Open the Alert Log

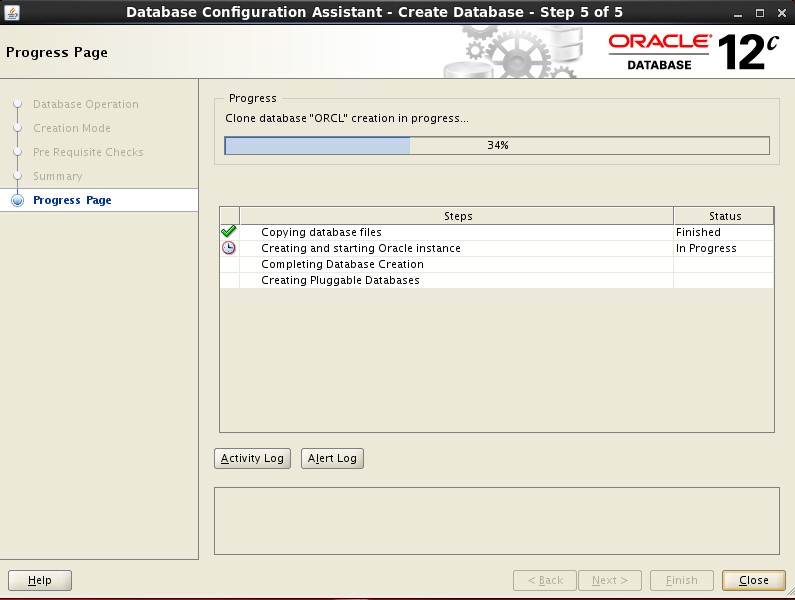point(332,458)
